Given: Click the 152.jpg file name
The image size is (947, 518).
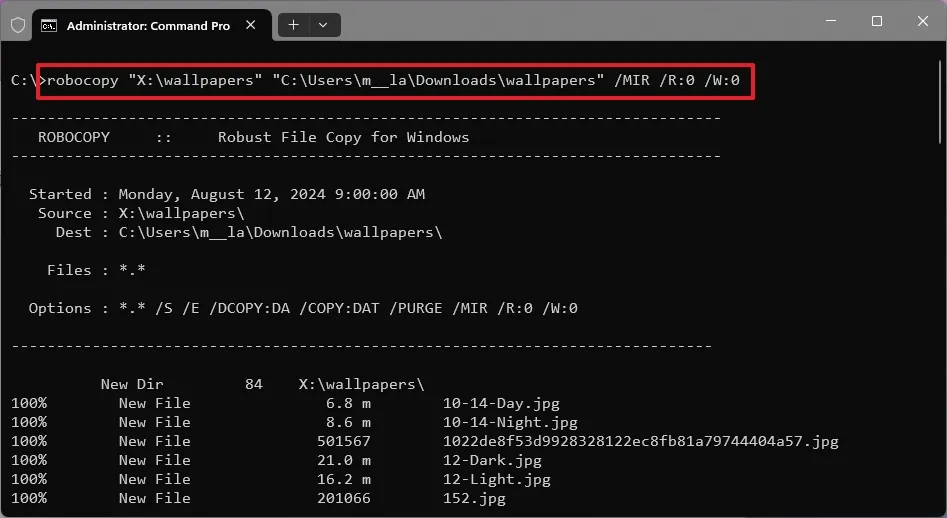Looking at the screenshot, I should coord(474,499).
